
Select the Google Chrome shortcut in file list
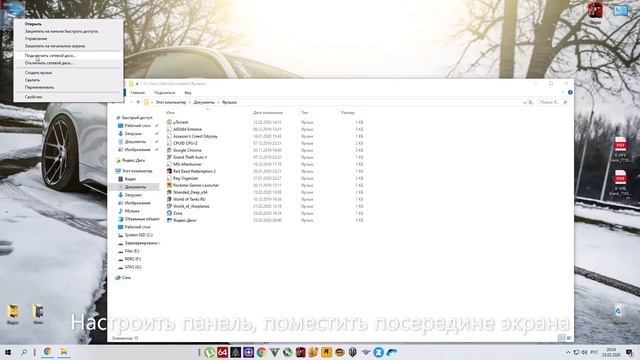pyautogui.click(x=184, y=150)
